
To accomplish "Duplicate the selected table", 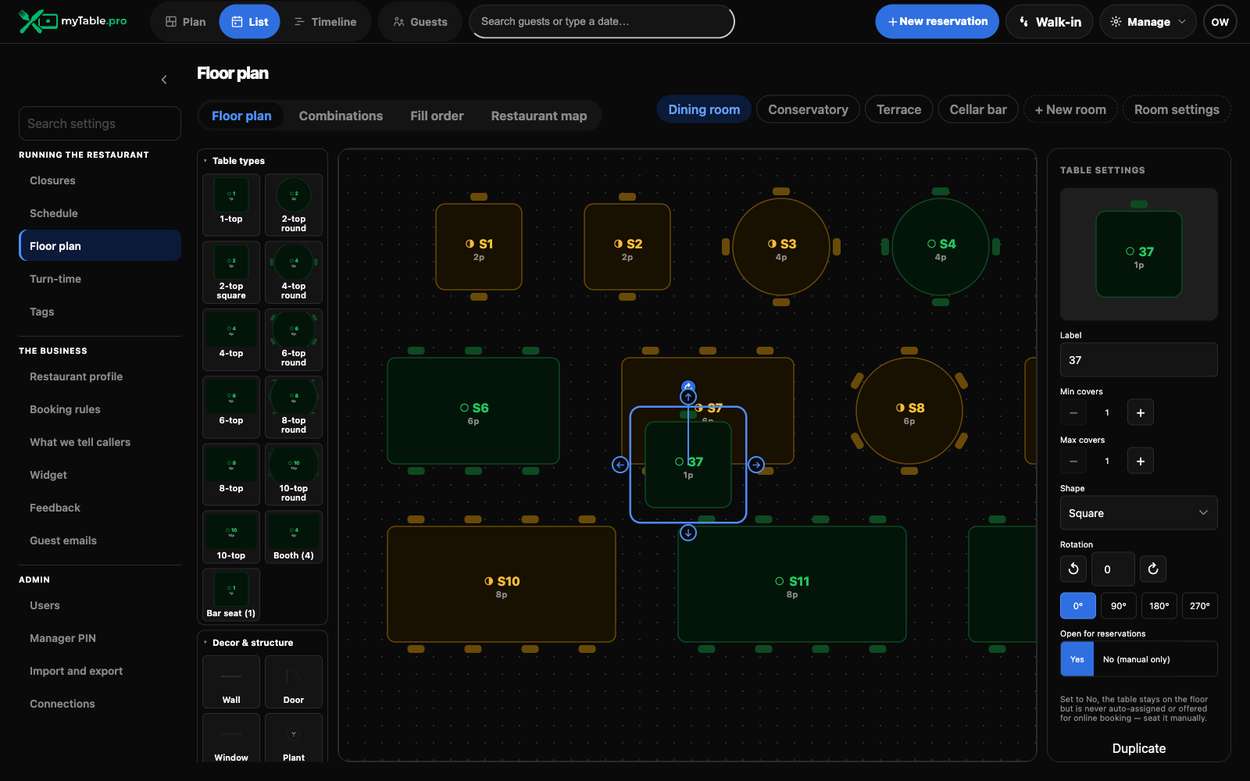I will (1139, 748).
